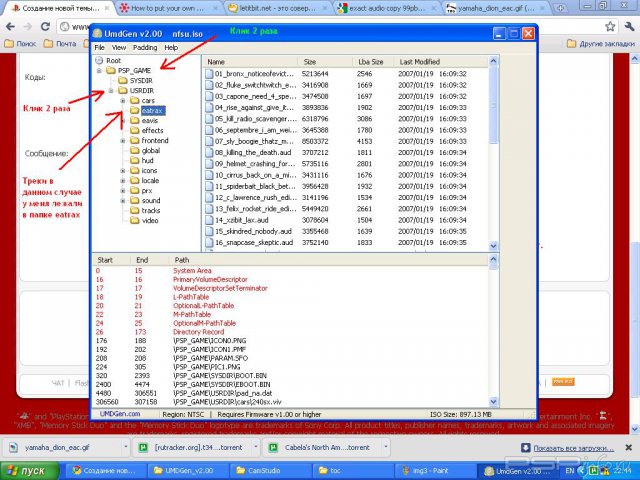Click the tracks folder icon
640x480 pixels.
[x=133, y=210]
